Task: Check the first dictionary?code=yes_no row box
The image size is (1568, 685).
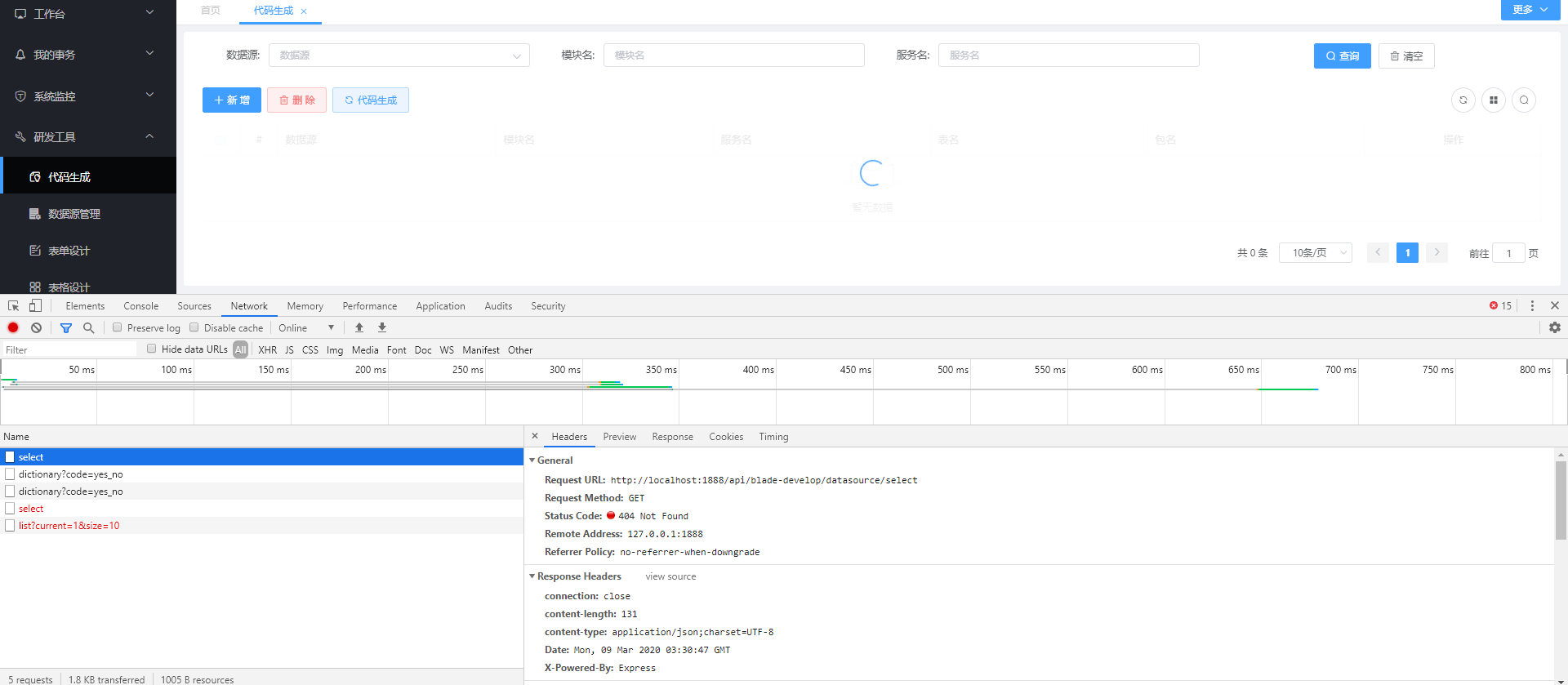Action: click(x=10, y=474)
